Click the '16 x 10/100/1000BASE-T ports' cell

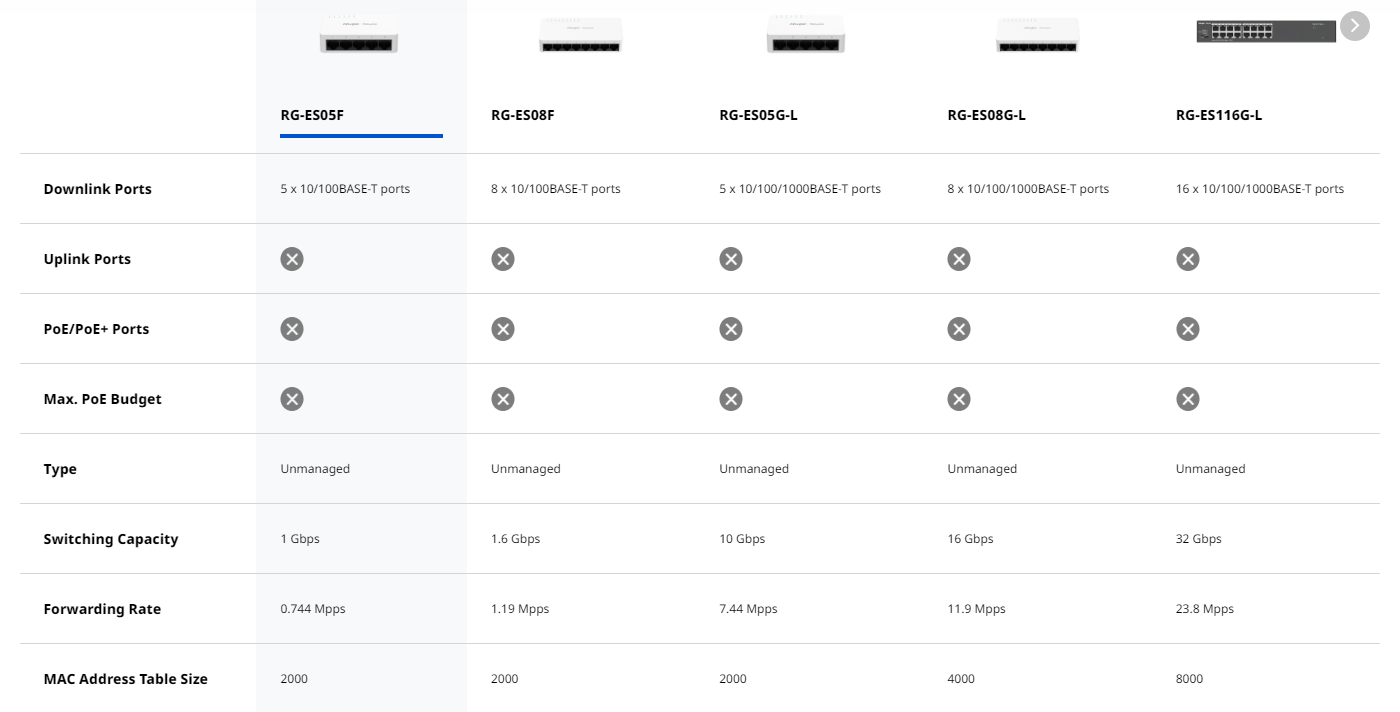(x=1260, y=189)
